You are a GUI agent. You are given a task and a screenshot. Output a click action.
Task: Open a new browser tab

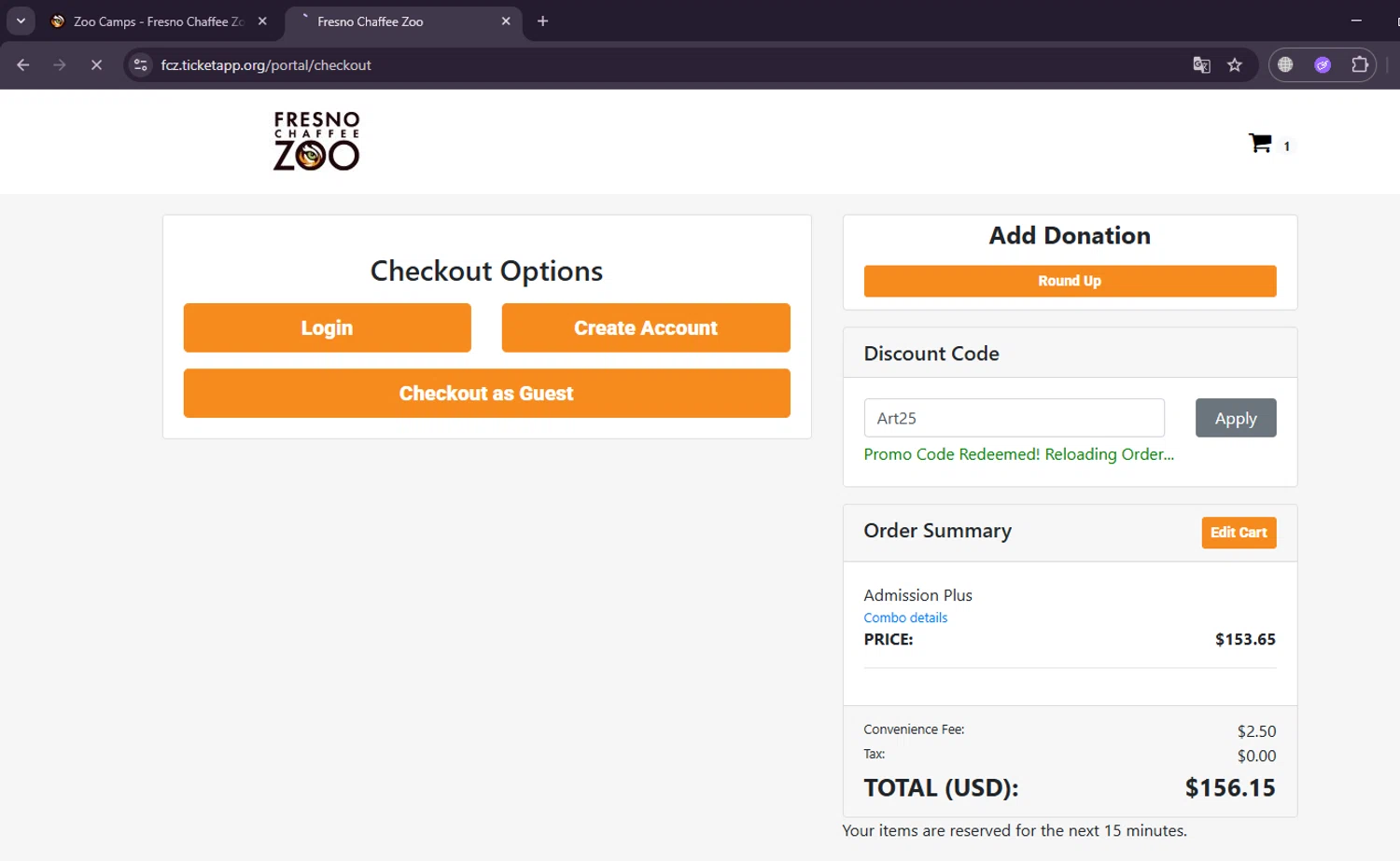[542, 21]
